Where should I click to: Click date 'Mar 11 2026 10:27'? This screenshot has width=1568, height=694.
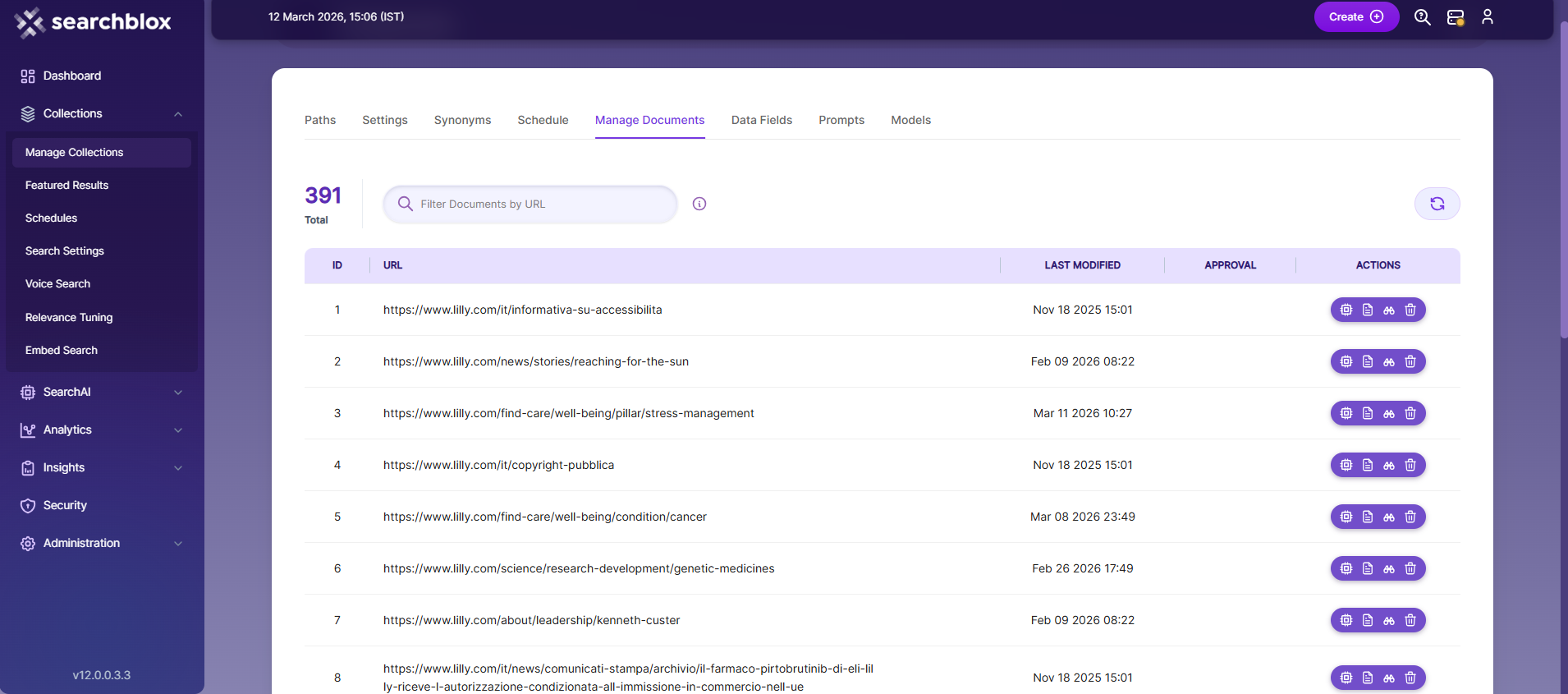[x=1082, y=413]
